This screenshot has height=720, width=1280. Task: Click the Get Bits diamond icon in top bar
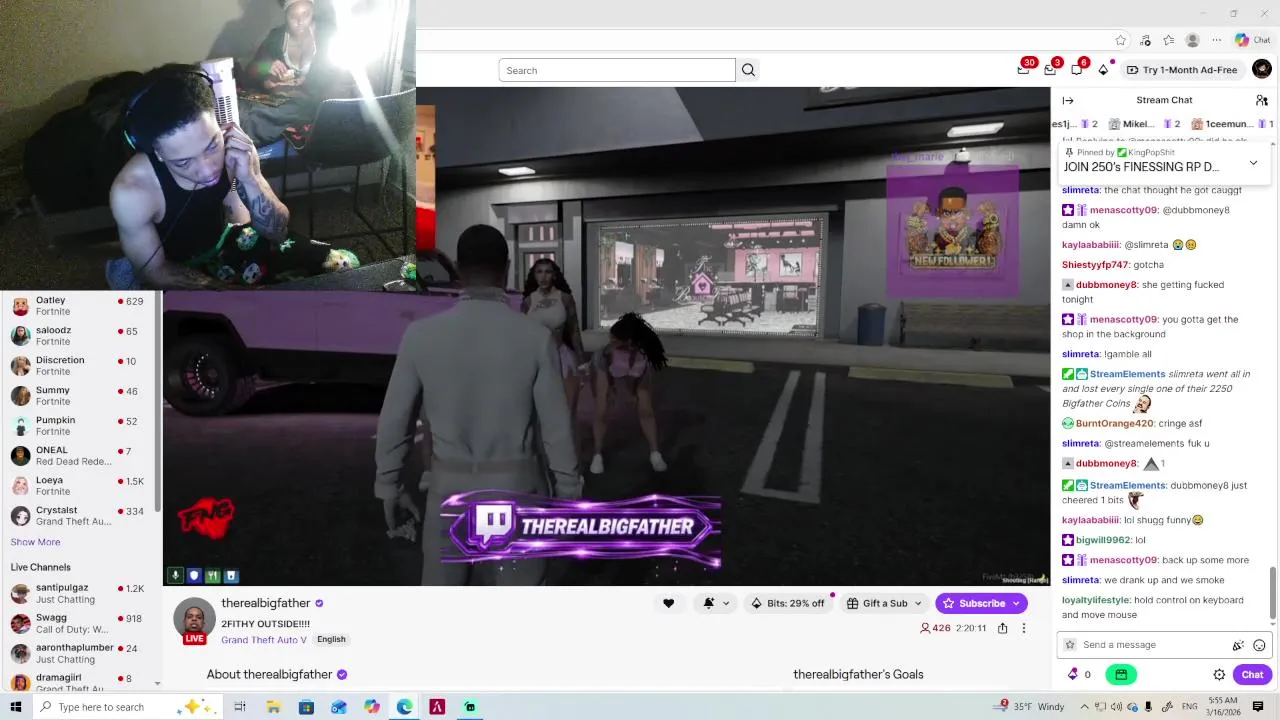click(x=1103, y=70)
